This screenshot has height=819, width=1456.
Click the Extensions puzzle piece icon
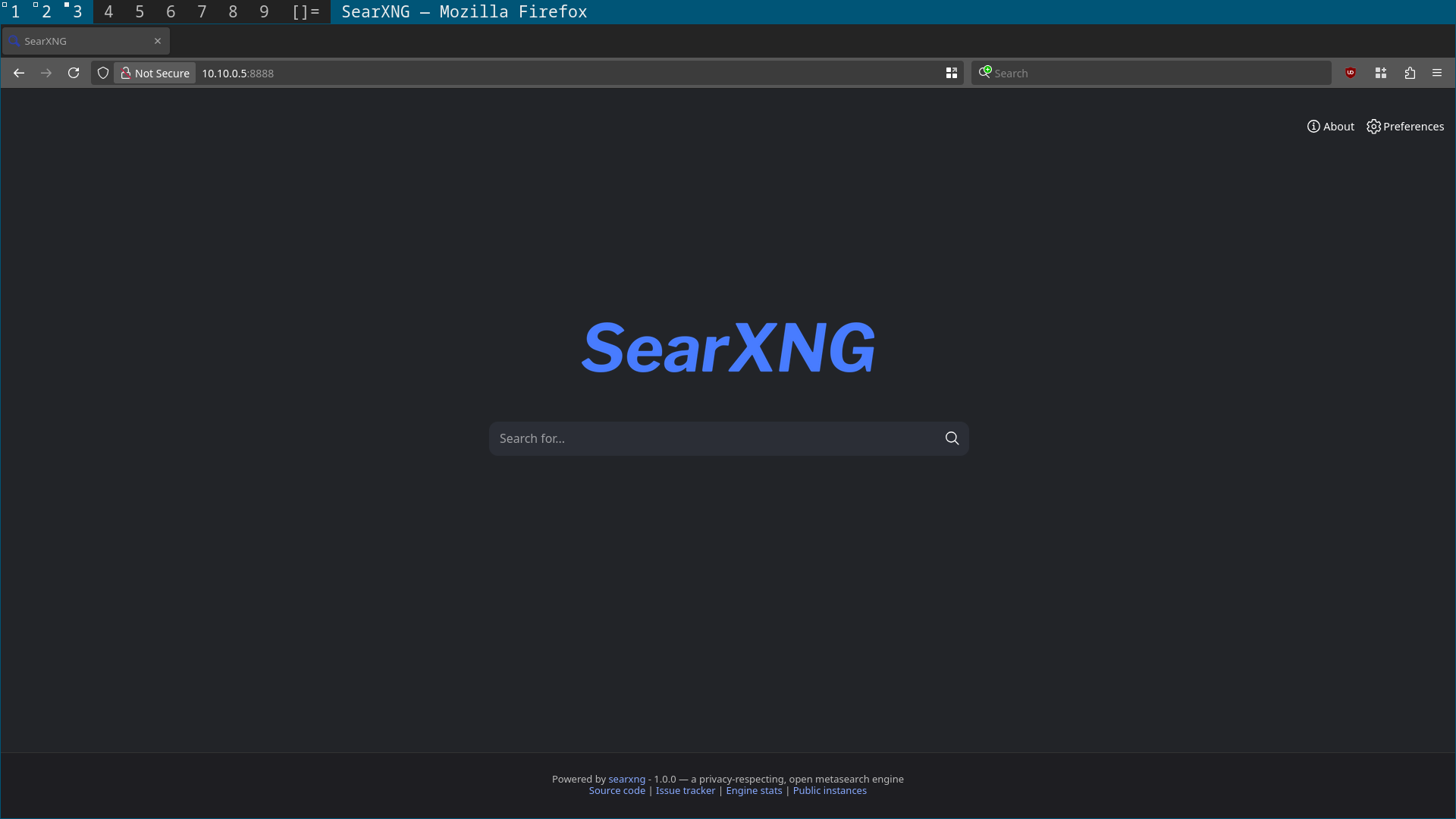point(1410,73)
